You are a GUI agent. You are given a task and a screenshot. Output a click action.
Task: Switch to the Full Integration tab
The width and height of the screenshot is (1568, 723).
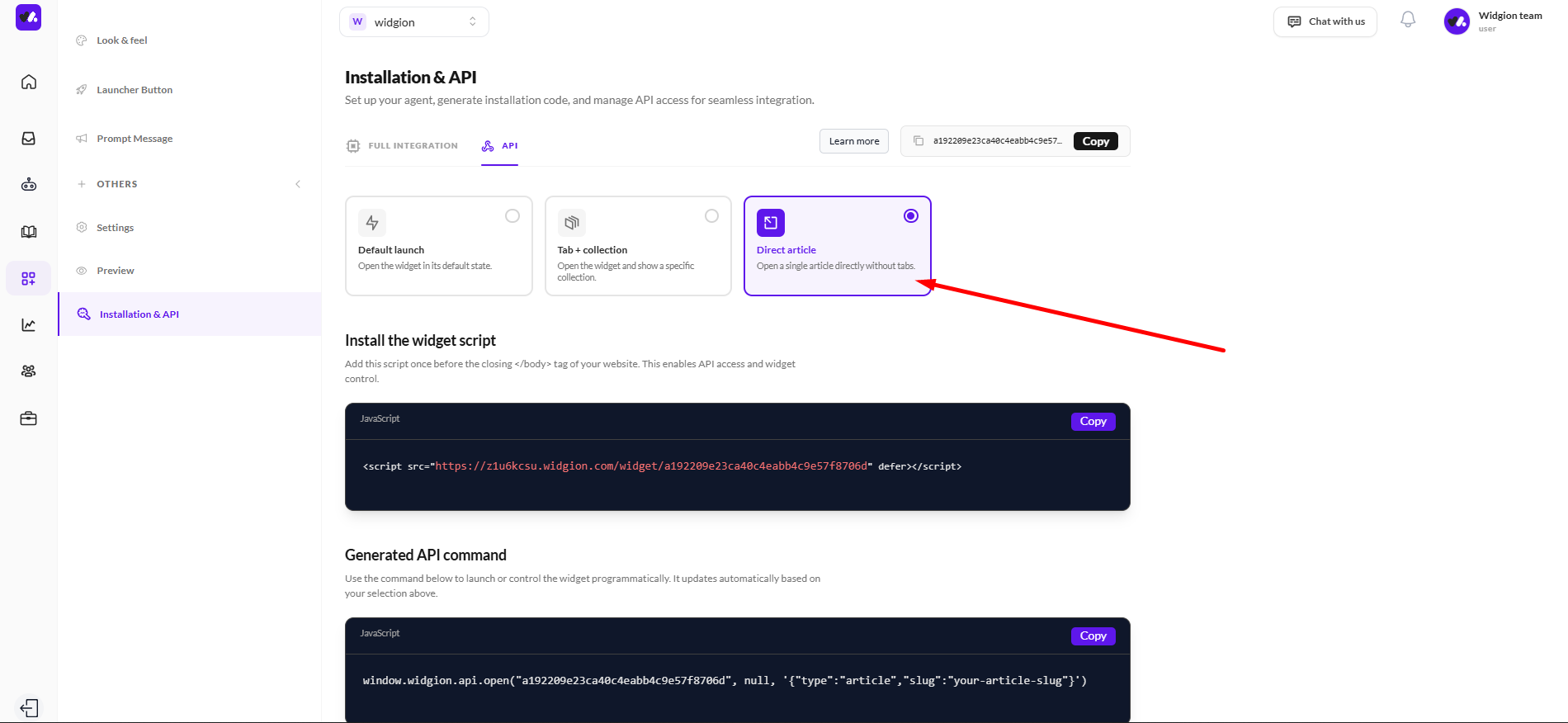[402, 146]
